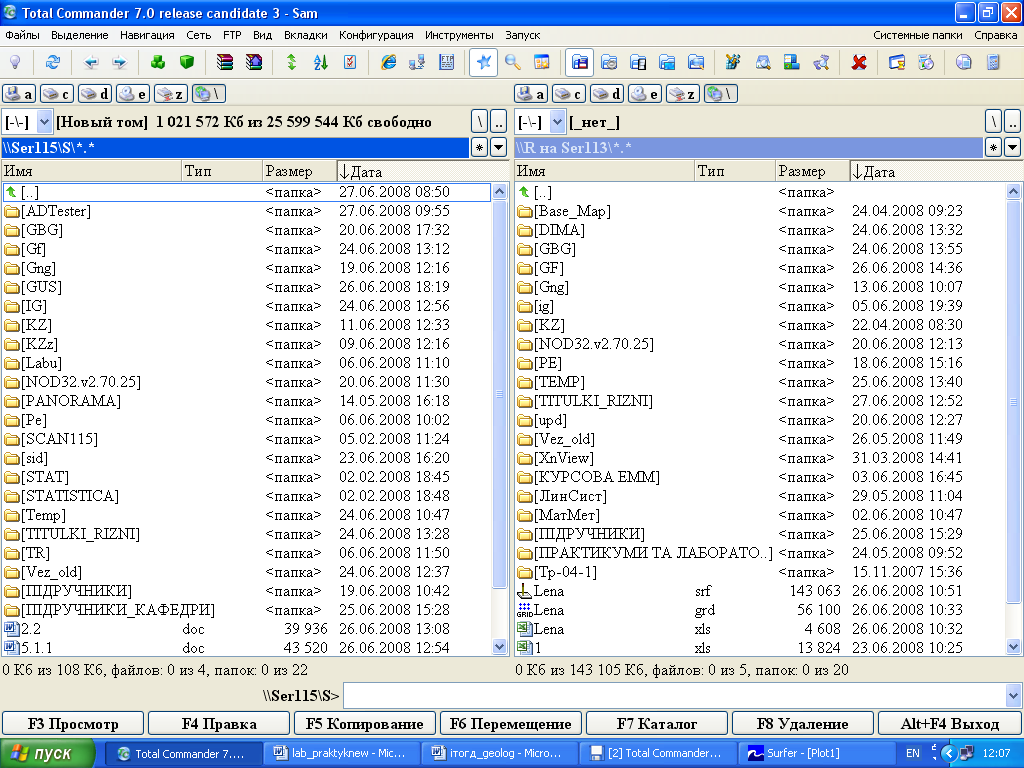
Task: Click the pack files books icon
Action: [225, 62]
